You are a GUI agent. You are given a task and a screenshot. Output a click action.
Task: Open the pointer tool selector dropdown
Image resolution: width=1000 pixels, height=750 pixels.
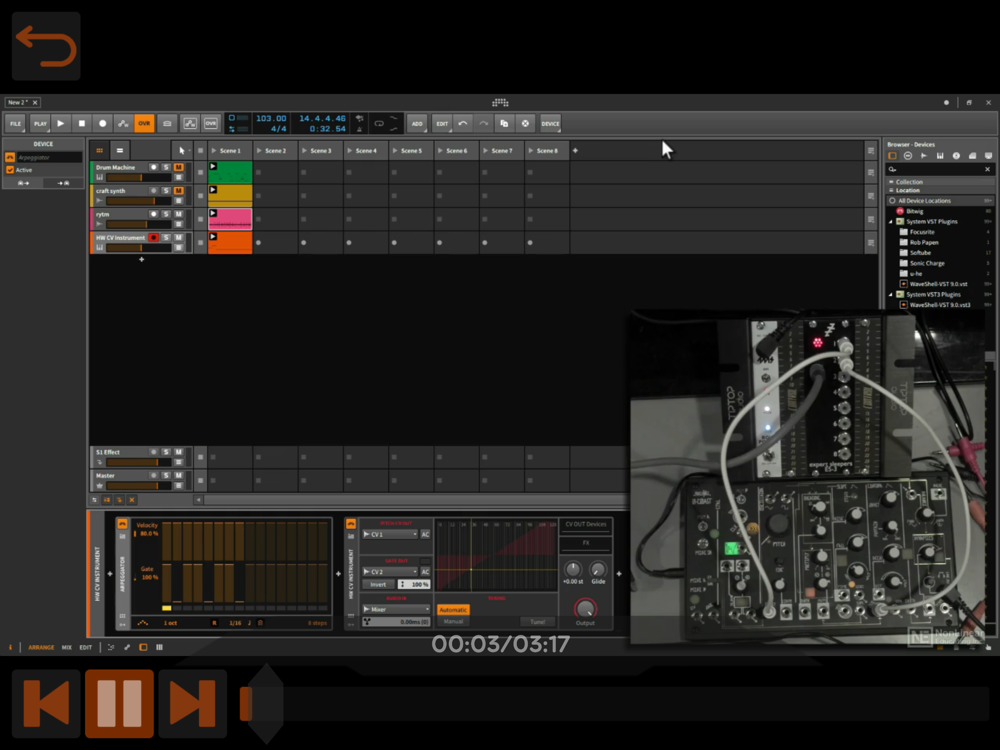(182, 151)
